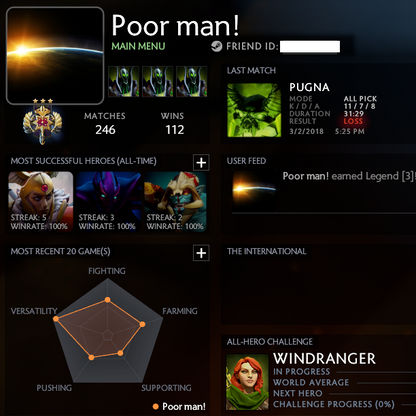416x416 pixels.
Task: Expand the Most Recent 20 Games plus button
Action: (201, 253)
